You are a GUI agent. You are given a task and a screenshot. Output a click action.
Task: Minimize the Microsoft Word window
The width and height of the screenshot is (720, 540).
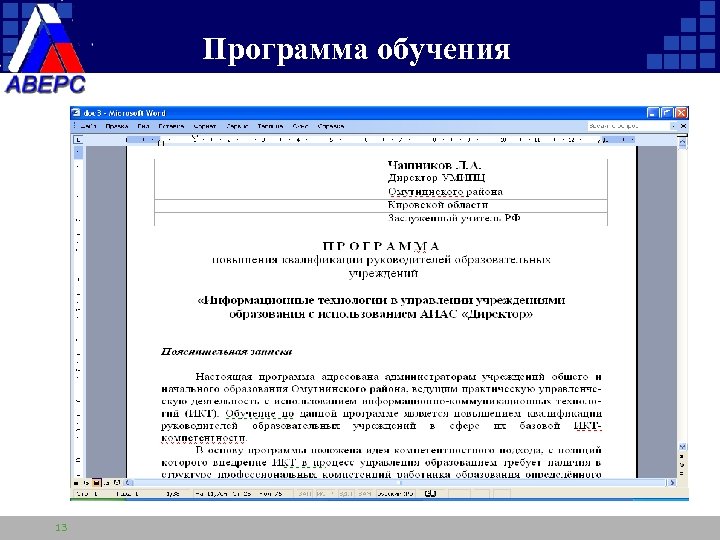[652, 112]
